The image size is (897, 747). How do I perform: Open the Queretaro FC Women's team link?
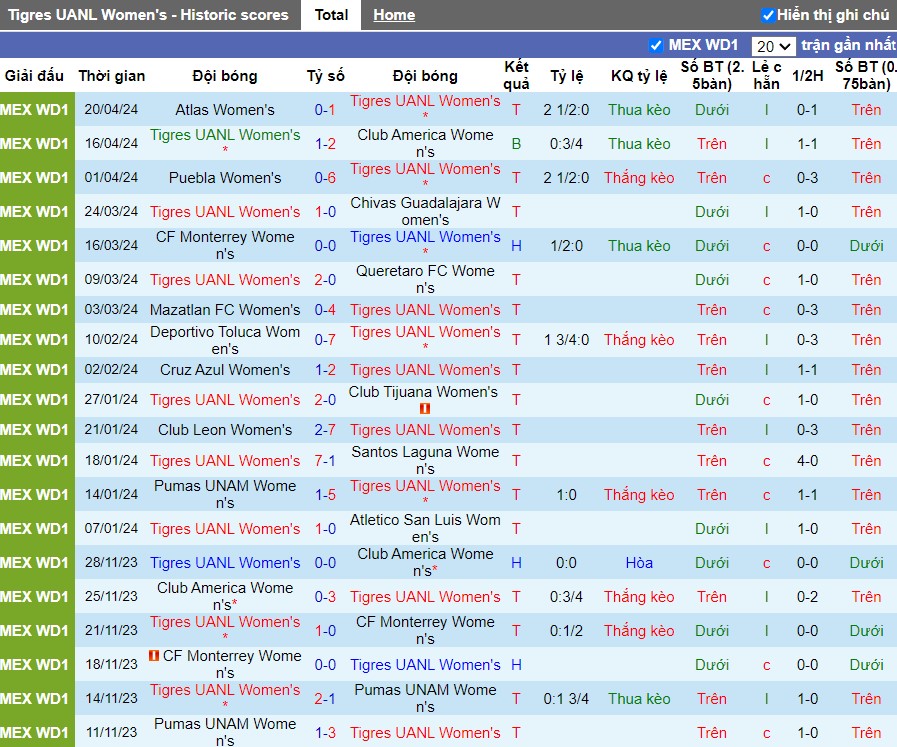(425, 279)
